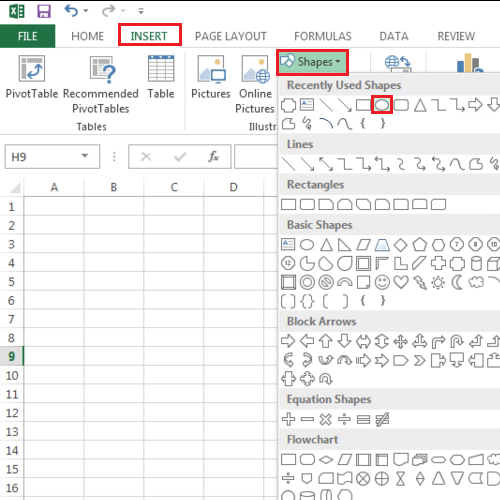The height and width of the screenshot is (500, 500).
Task: Select Right Arrow in Recently Used Shapes
Action: [475, 105]
